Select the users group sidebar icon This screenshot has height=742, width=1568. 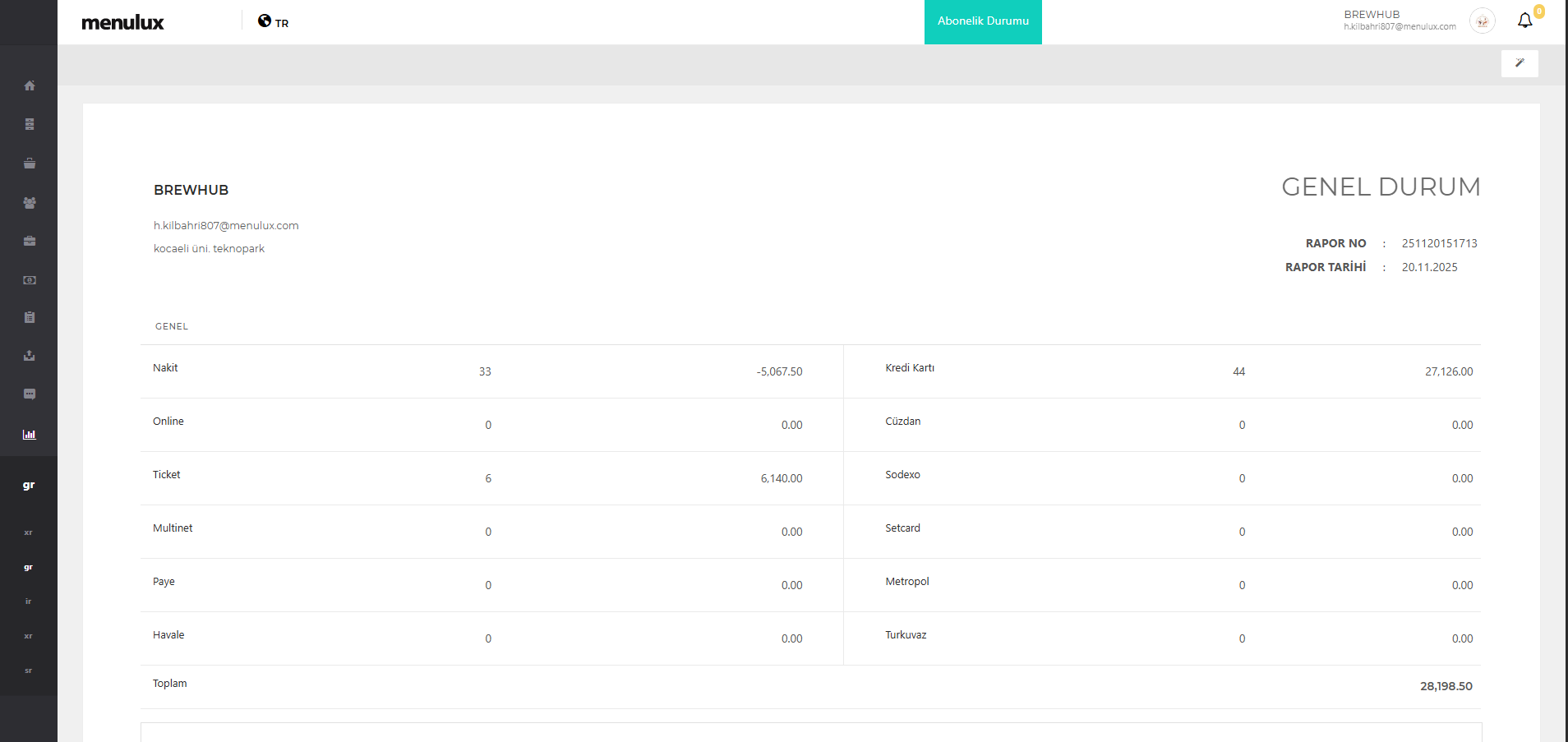(x=30, y=202)
